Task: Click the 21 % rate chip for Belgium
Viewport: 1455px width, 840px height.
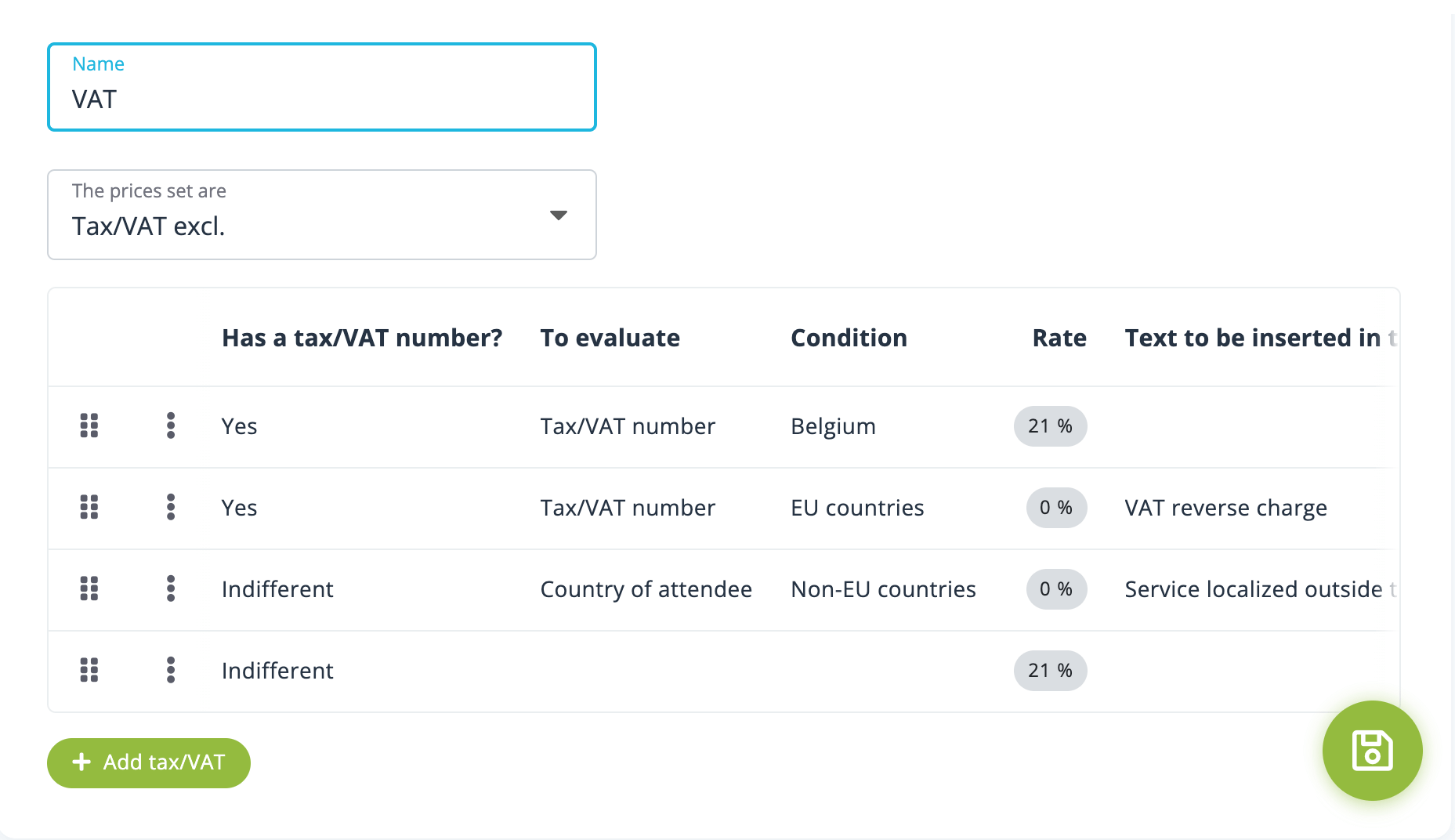Action: pyautogui.click(x=1050, y=426)
